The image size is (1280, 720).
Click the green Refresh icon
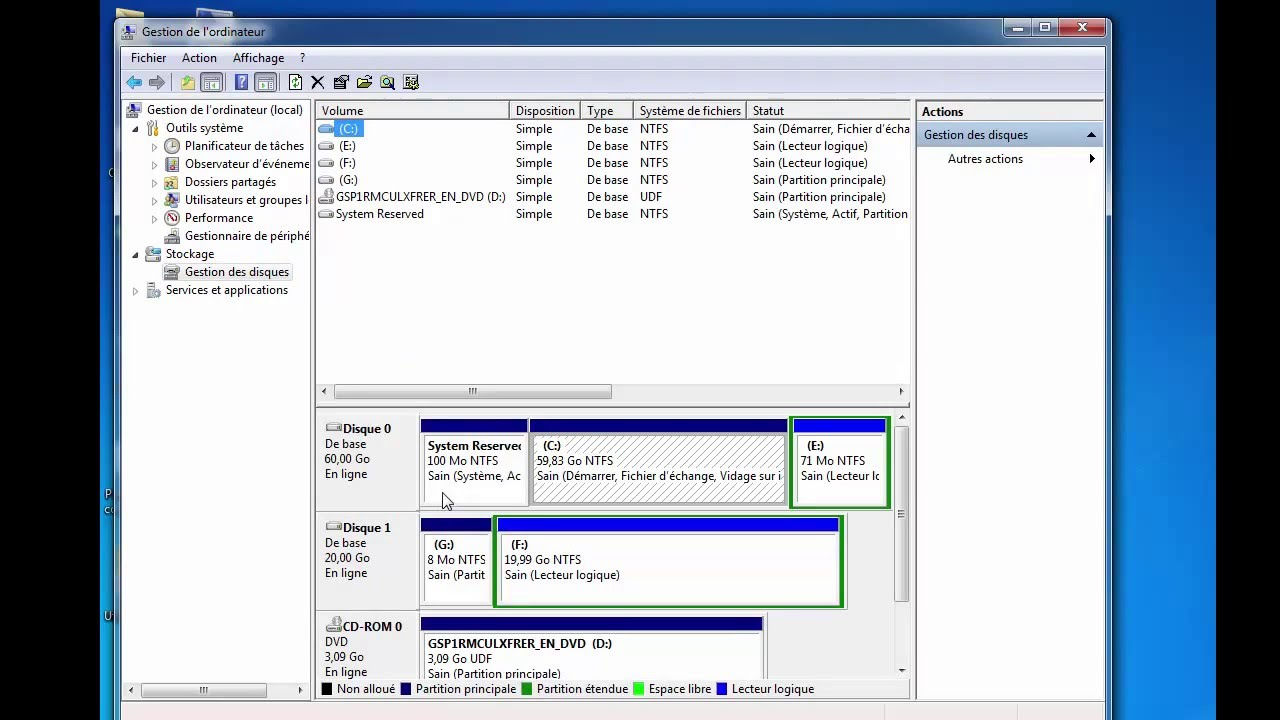295,82
